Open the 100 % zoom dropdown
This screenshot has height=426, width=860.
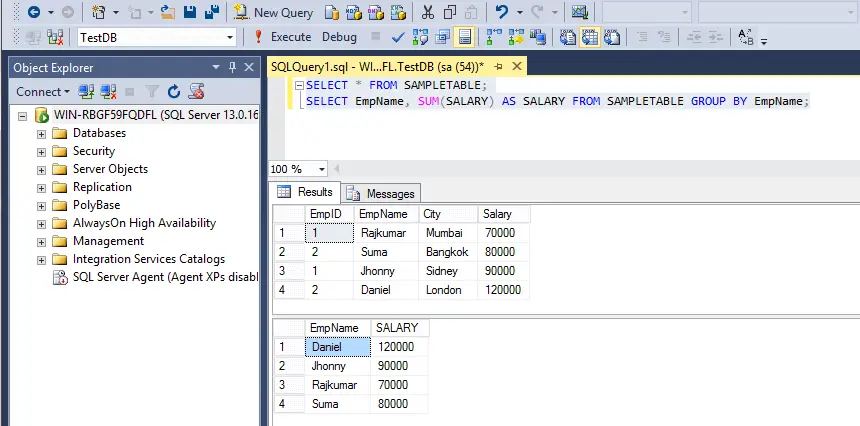point(321,169)
